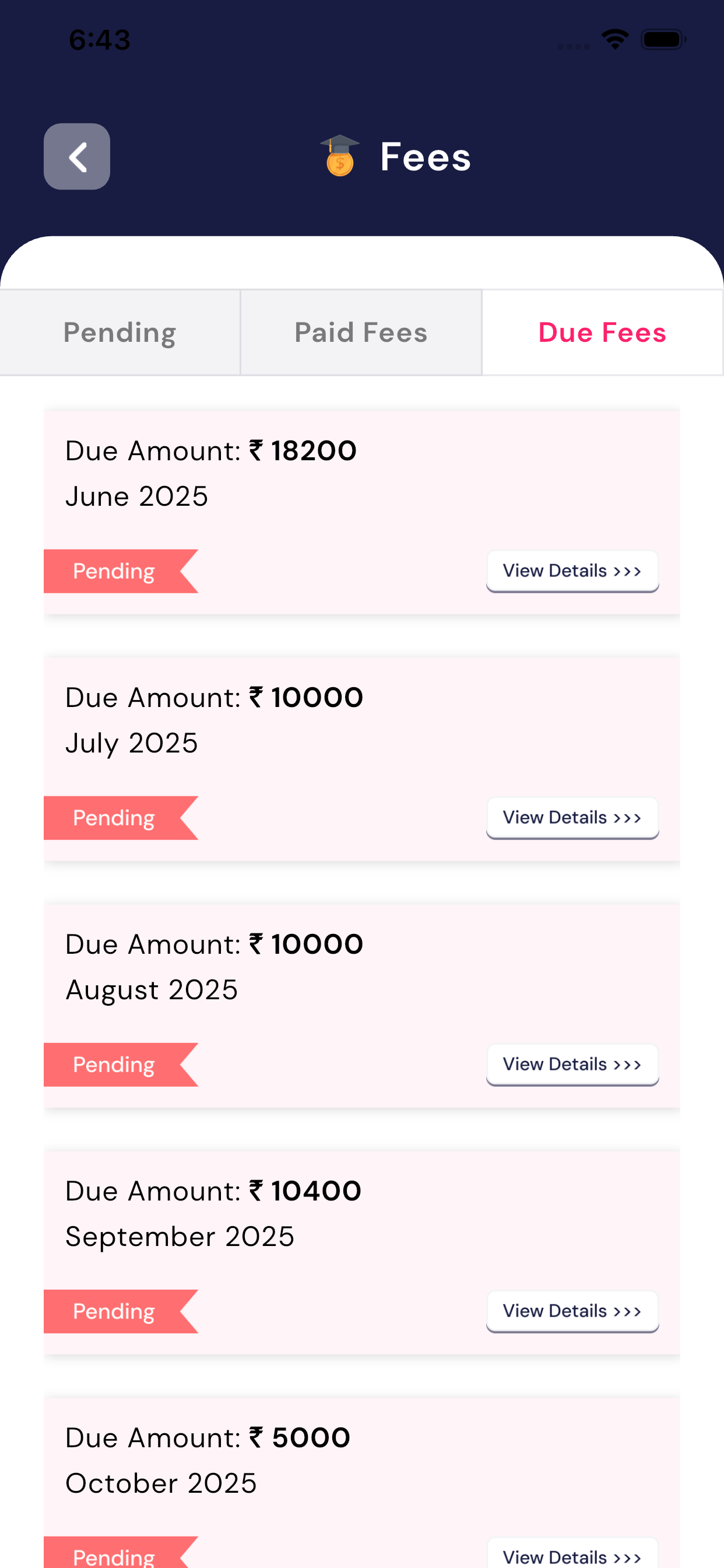724x1568 pixels.
Task: Tap the Wi-Fi status icon
Action: [x=614, y=40]
